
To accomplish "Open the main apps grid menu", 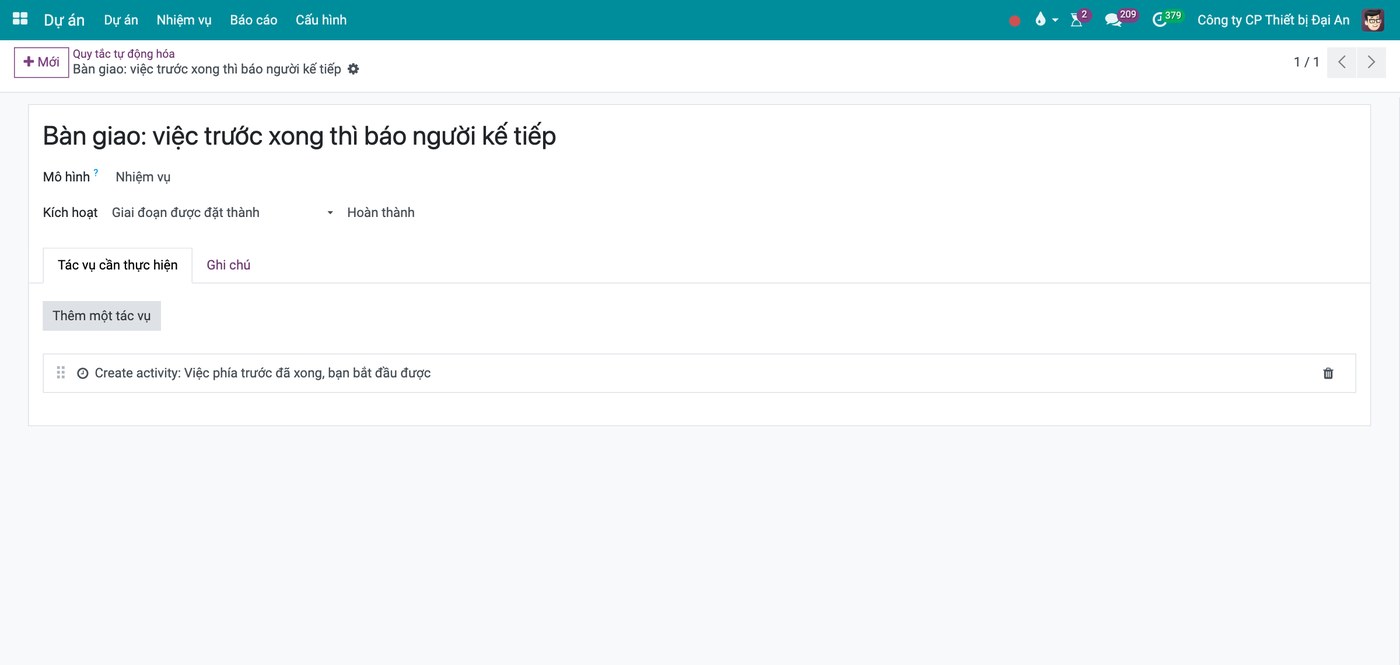I will [20, 19].
